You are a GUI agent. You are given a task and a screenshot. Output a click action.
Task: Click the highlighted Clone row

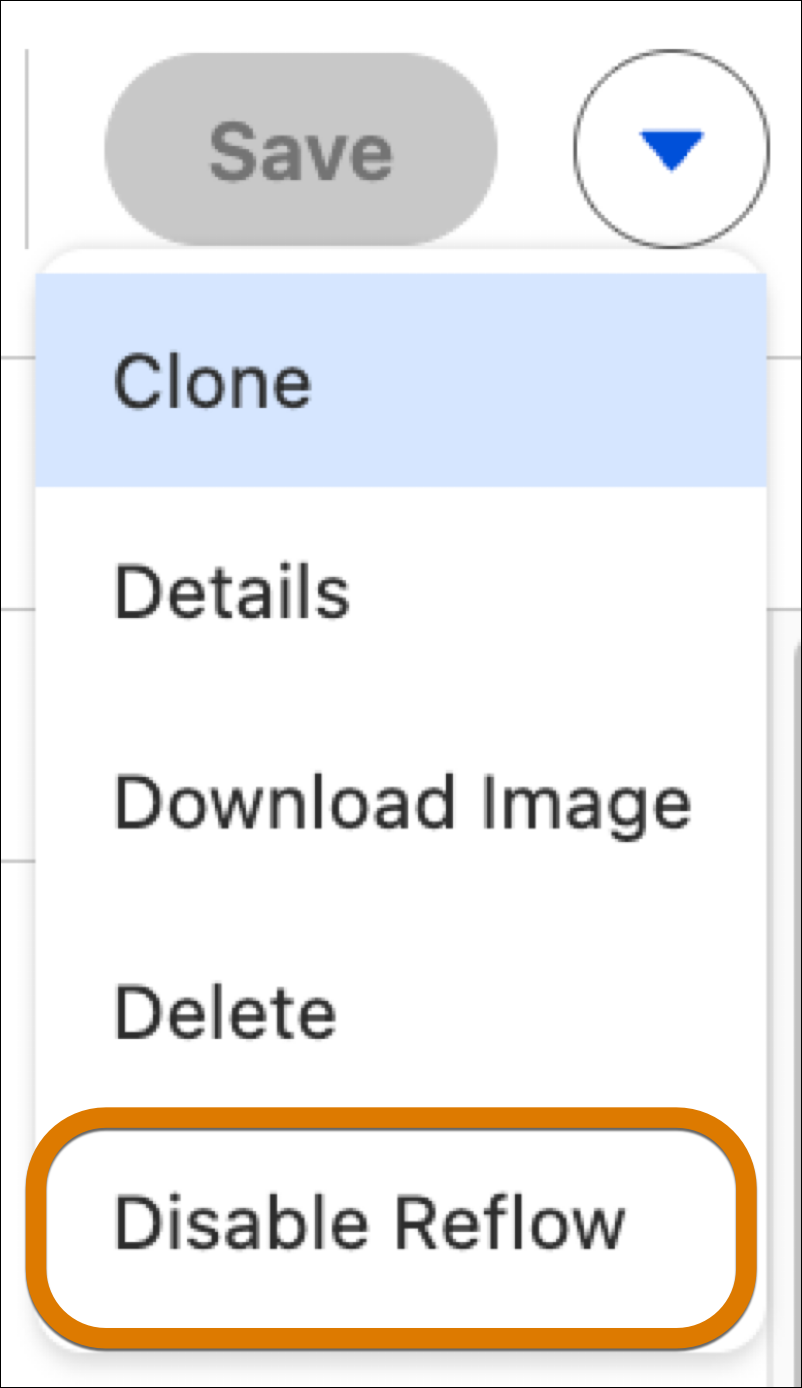tap(401, 381)
